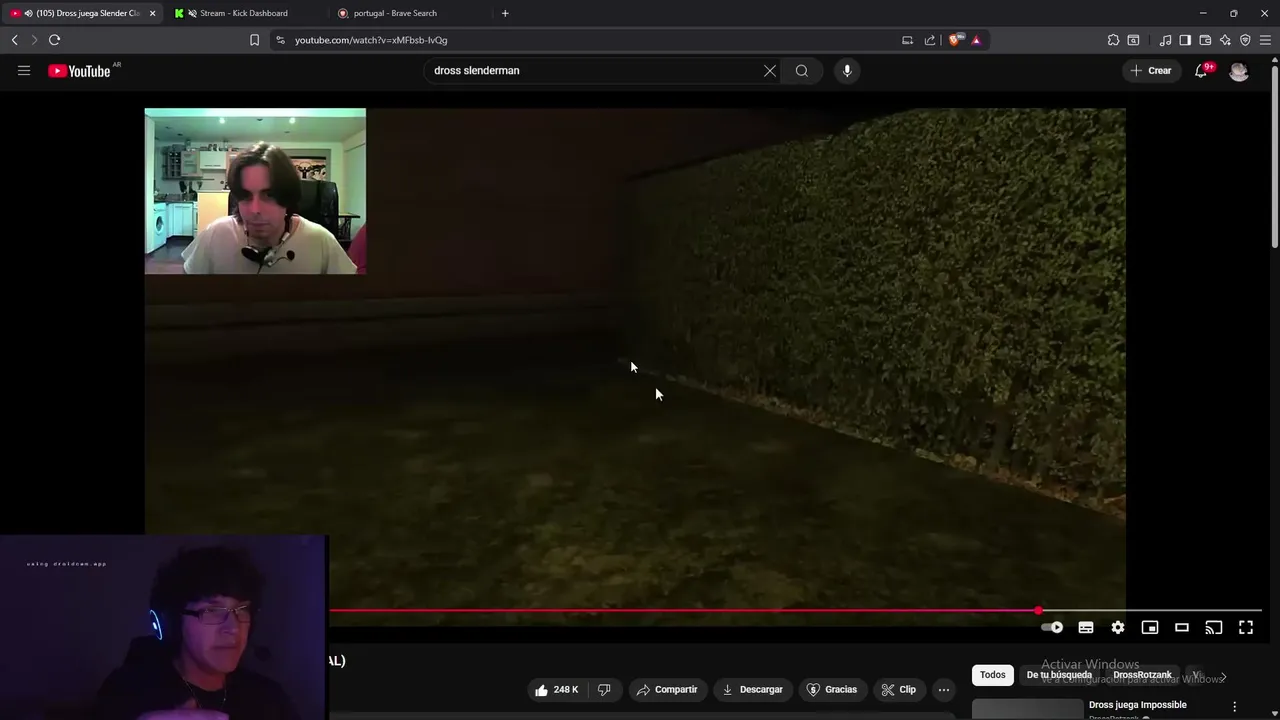Viewport: 1280px width, 720px height.
Task: Click the Compartir button
Action: [667, 690]
